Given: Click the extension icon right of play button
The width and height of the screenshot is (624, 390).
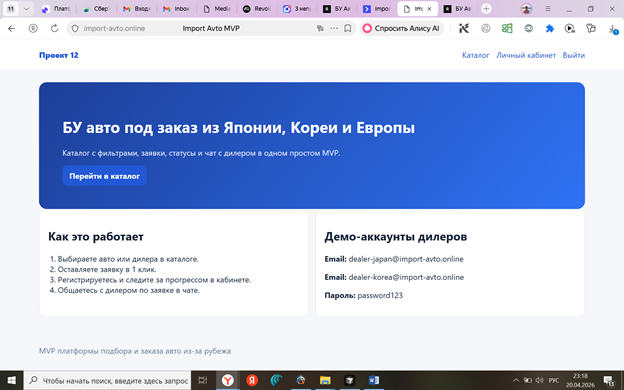Looking at the screenshot, I should (x=591, y=28).
